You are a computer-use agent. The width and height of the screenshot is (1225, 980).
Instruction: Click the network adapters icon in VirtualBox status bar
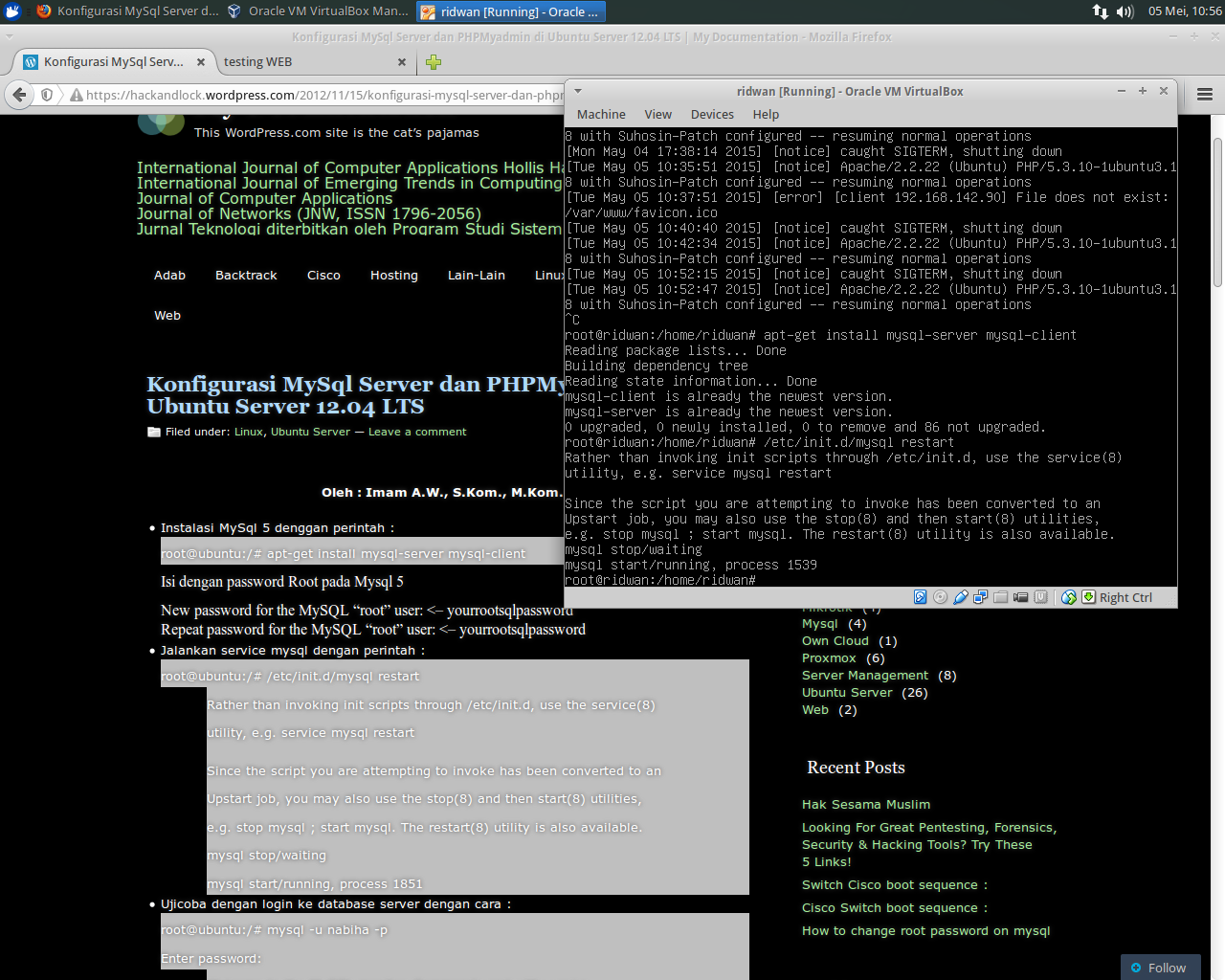(980, 597)
